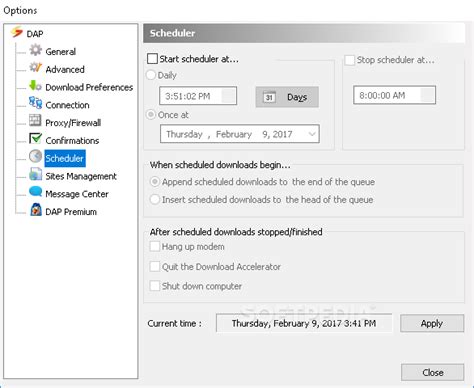Select the Scheduler tree item

65,158
